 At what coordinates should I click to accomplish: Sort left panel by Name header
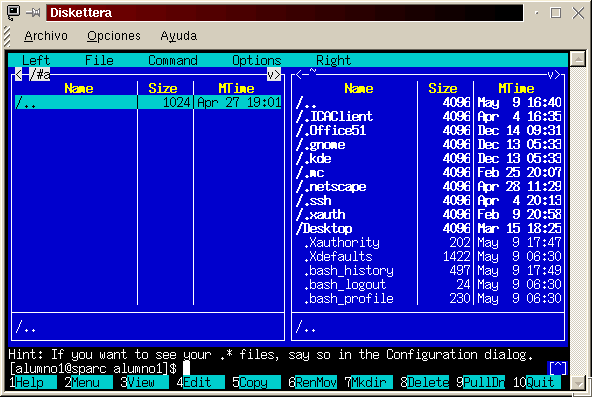79,88
